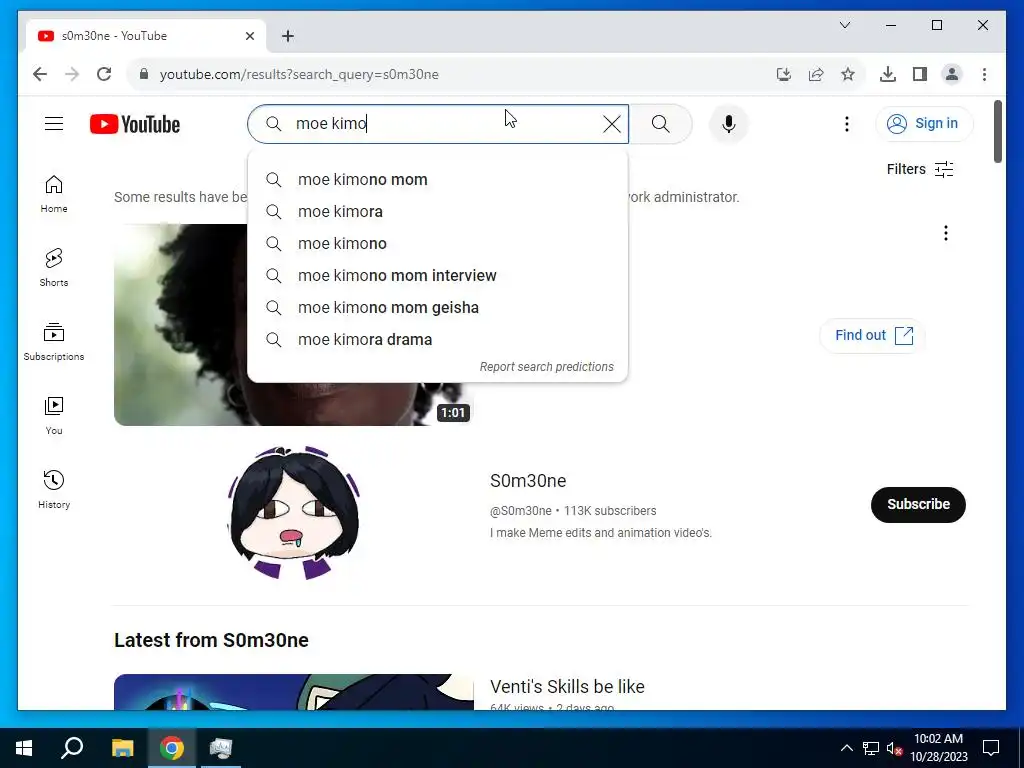Screen dimensions: 1024x768
Task: Open a new Chrome tab
Action: click(x=288, y=36)
